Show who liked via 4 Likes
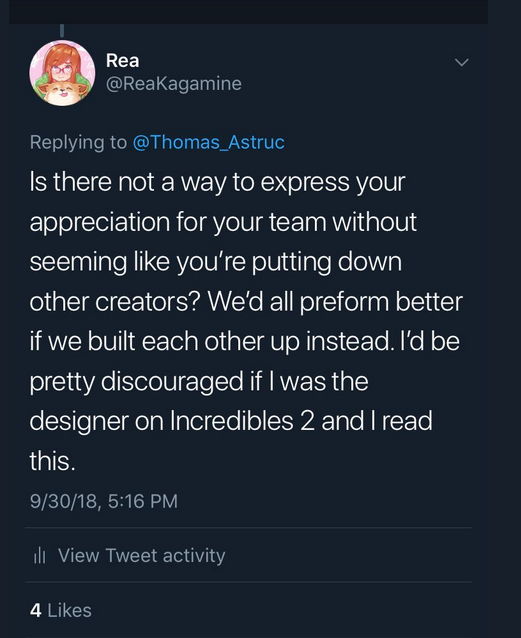521x638 pixels. point(61,610)
